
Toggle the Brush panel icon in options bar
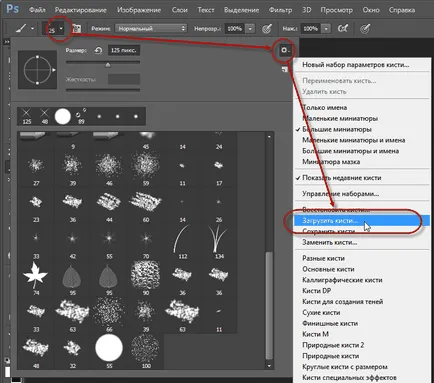click(77, 29)
